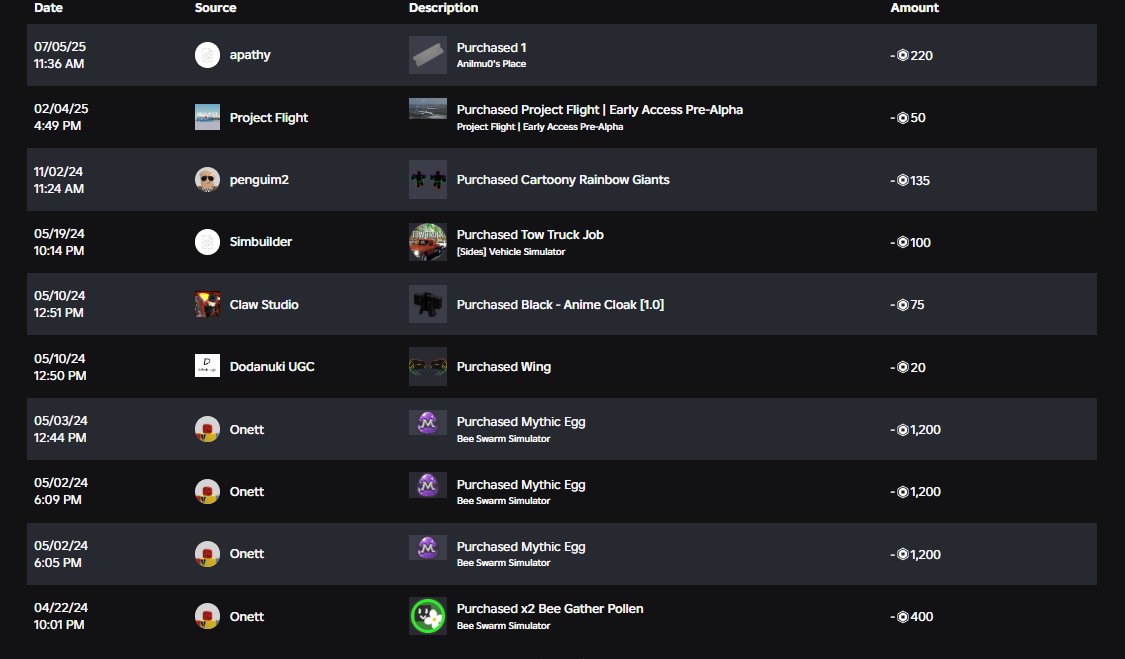This screenshot has width=1125, height=659.
Task: Click Onett's avatar on the 05/03/24 row
Action: point(207,429)
